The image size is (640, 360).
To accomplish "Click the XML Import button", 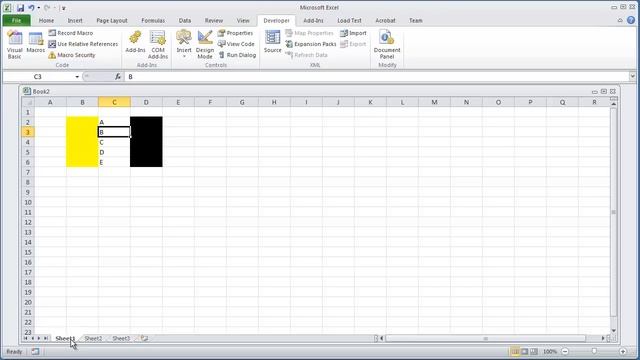I will pyautogui.click(x=353, y=33).
